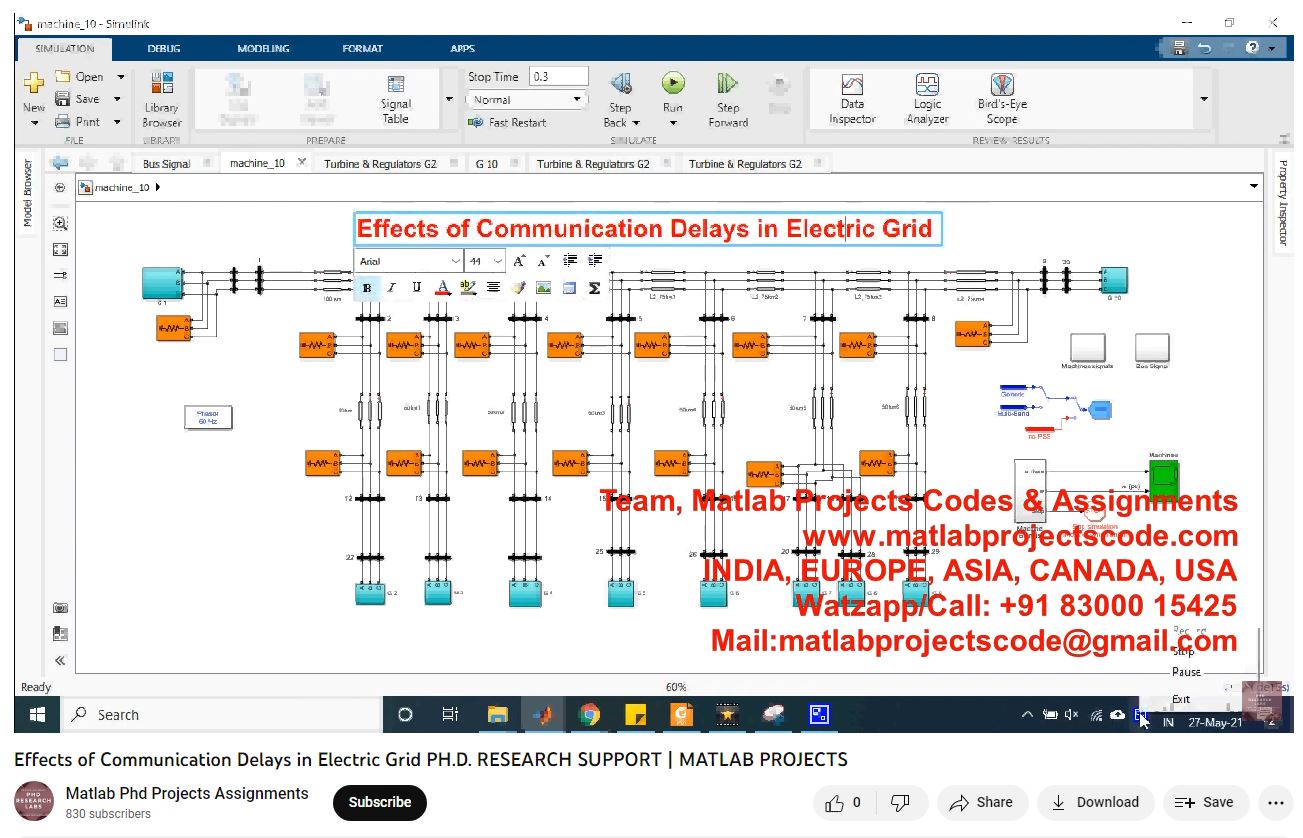Select the G 10 model tab
1303x838 pixels.
[487, 164]
